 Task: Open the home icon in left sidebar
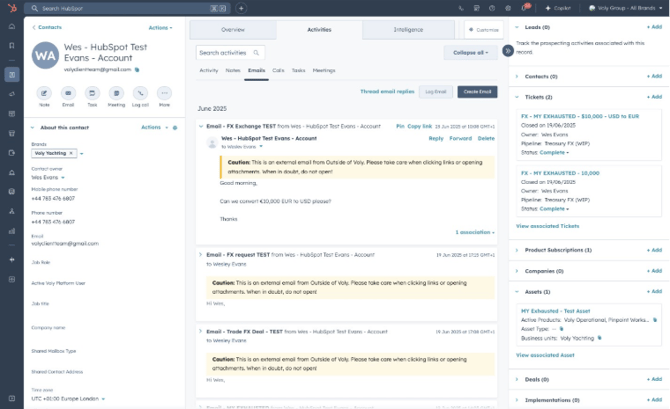12,26
